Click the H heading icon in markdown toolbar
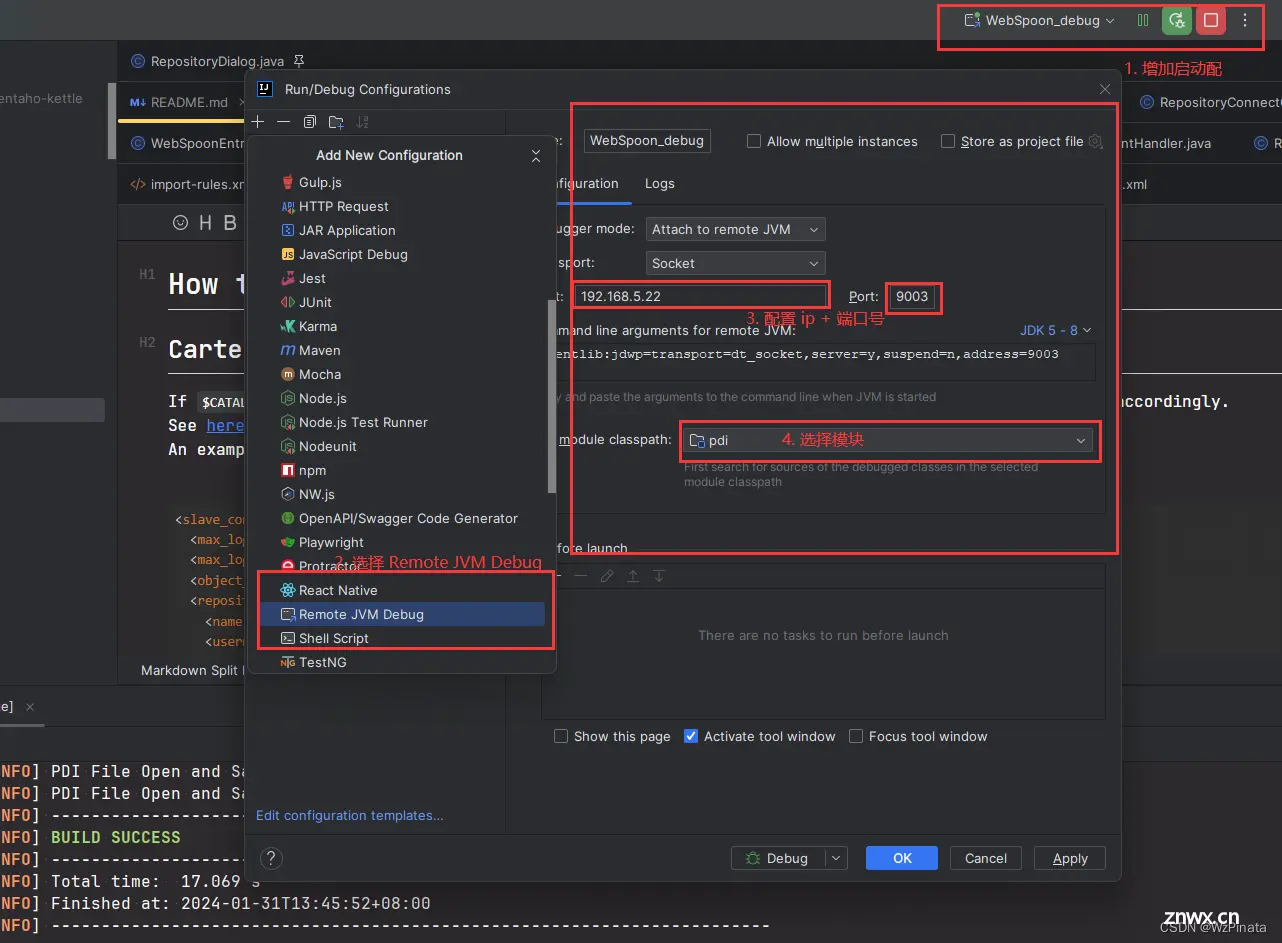1282x943 pixels. pyautogui.click(x=206, y=223)
